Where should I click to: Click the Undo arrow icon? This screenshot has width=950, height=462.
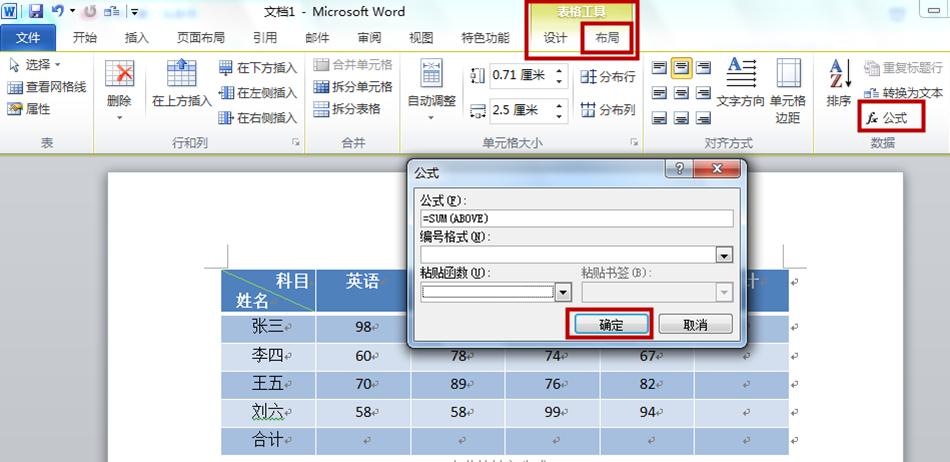point(58,10)
